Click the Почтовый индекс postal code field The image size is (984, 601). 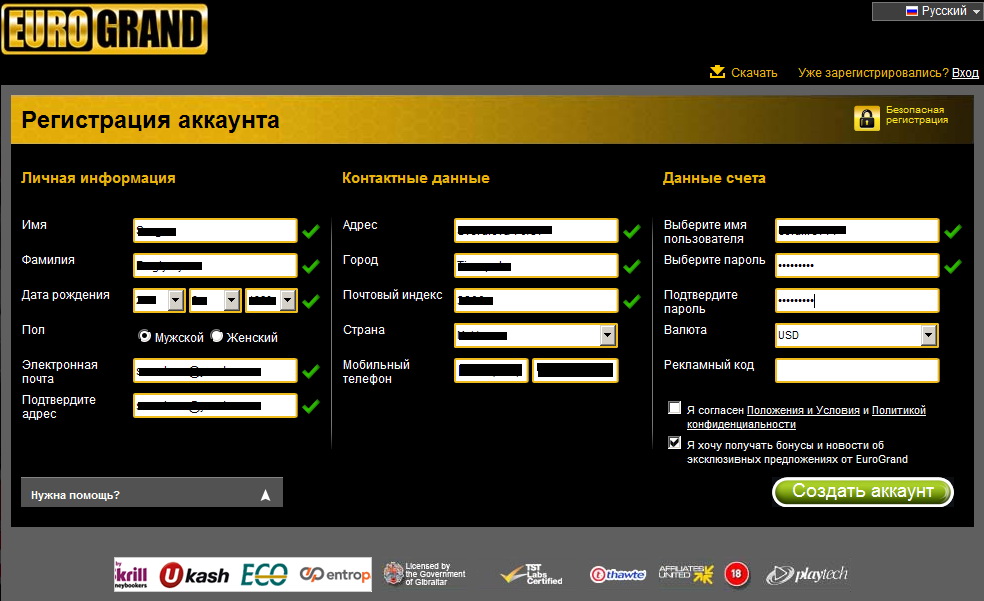point(536,300)
